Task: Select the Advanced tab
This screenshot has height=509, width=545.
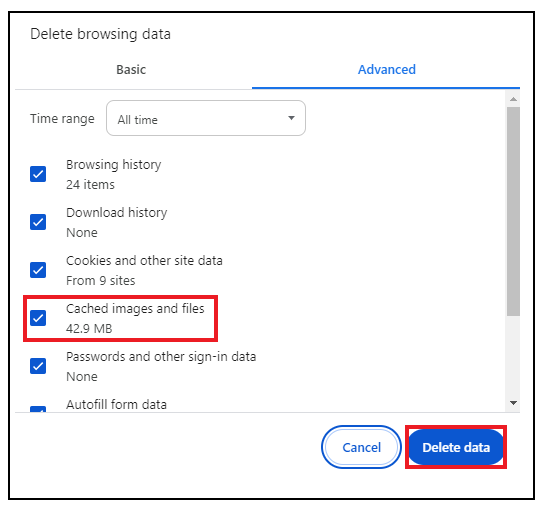Action: (x=387, y=70)
